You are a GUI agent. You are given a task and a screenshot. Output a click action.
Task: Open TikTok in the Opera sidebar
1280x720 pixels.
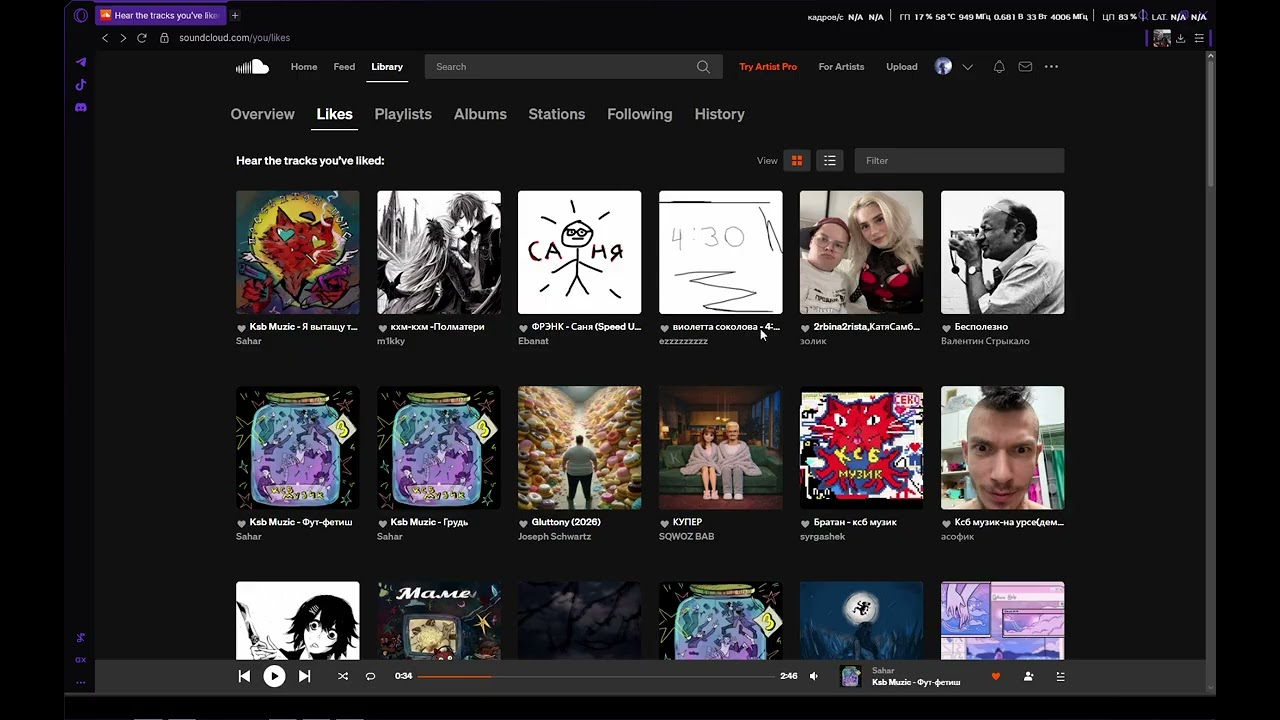81,85
